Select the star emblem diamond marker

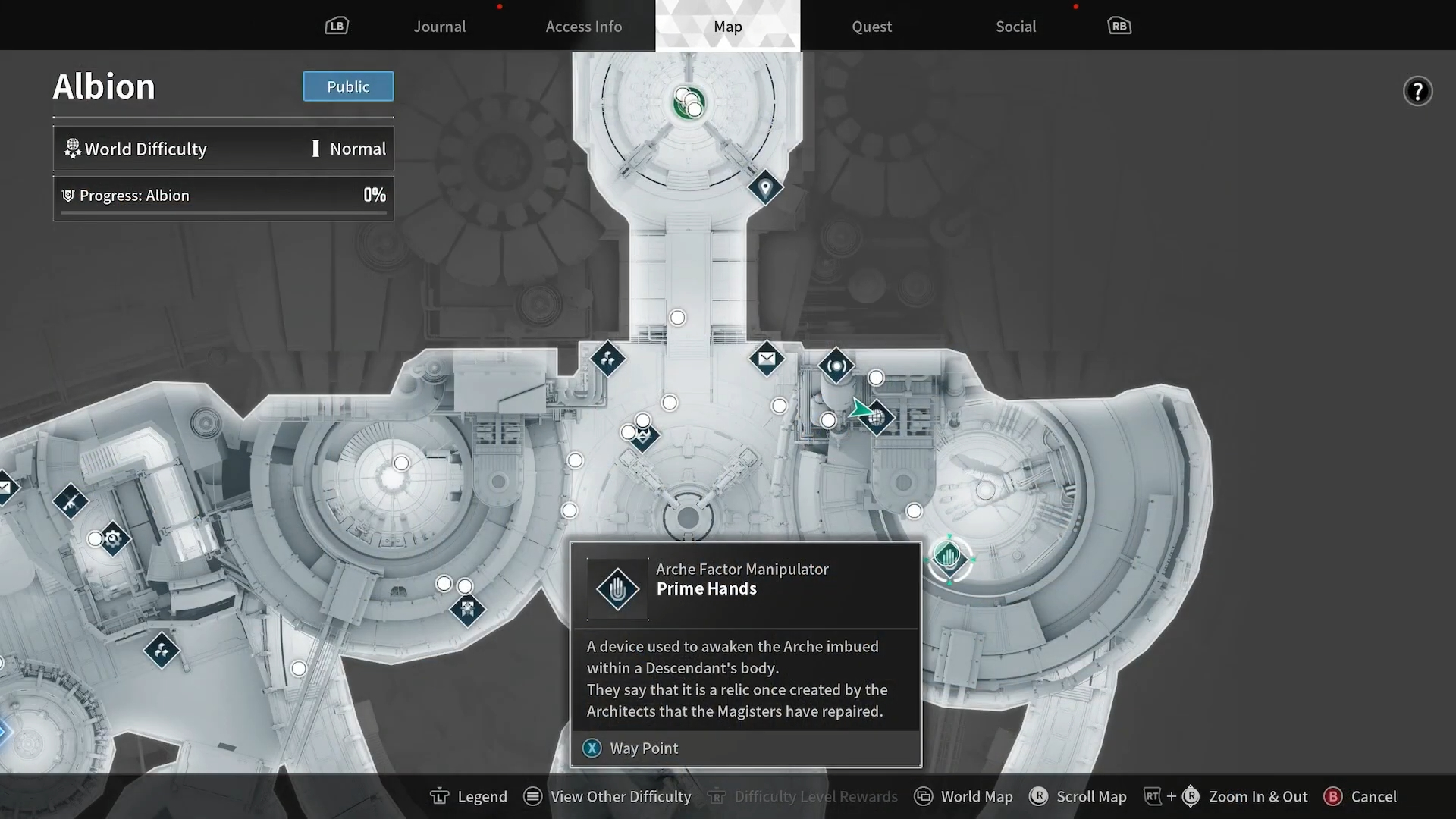coord(467,608)
